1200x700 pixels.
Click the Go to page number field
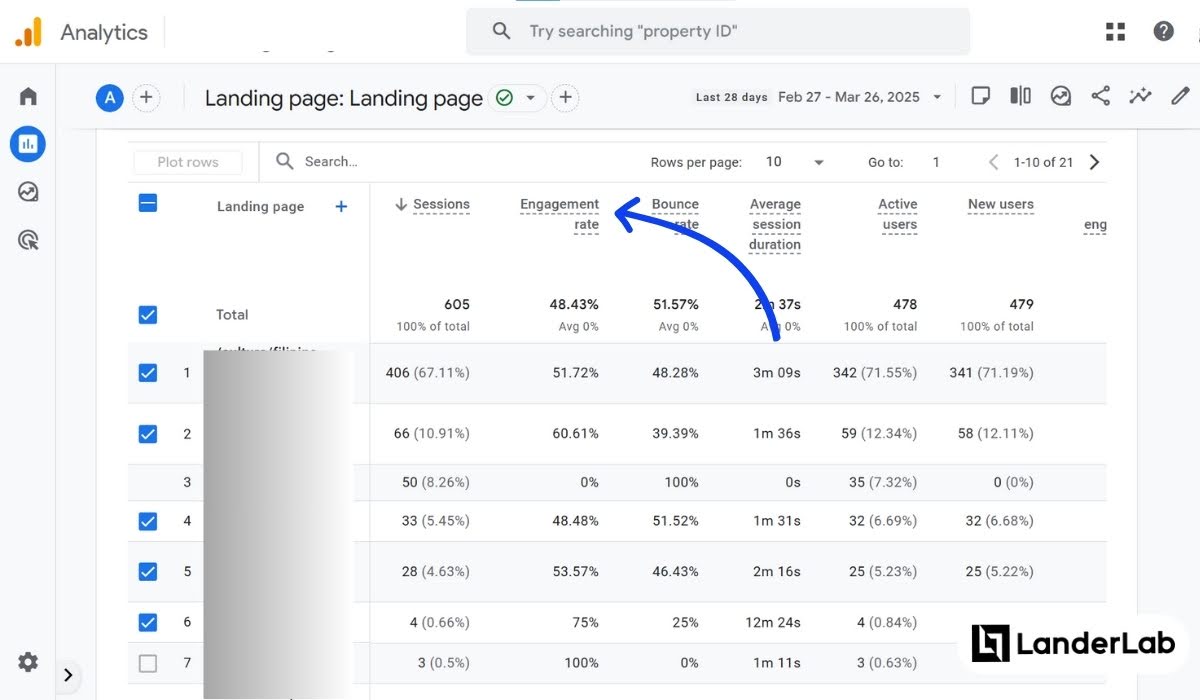point(936,162)
